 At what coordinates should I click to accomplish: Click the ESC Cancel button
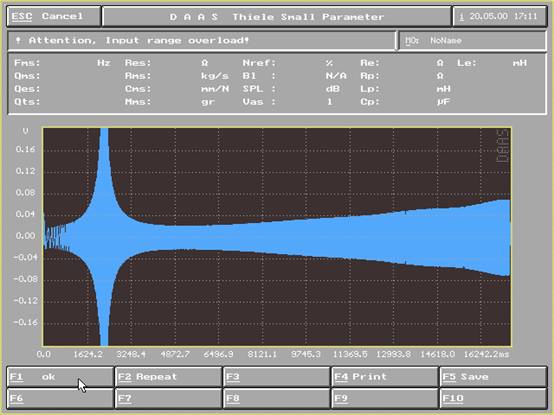click(x=54, y=16)
